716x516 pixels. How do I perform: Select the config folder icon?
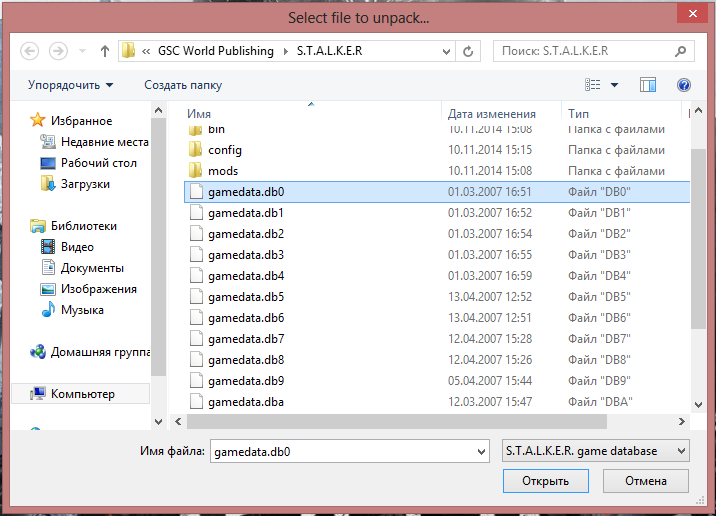tap(195, 149)
